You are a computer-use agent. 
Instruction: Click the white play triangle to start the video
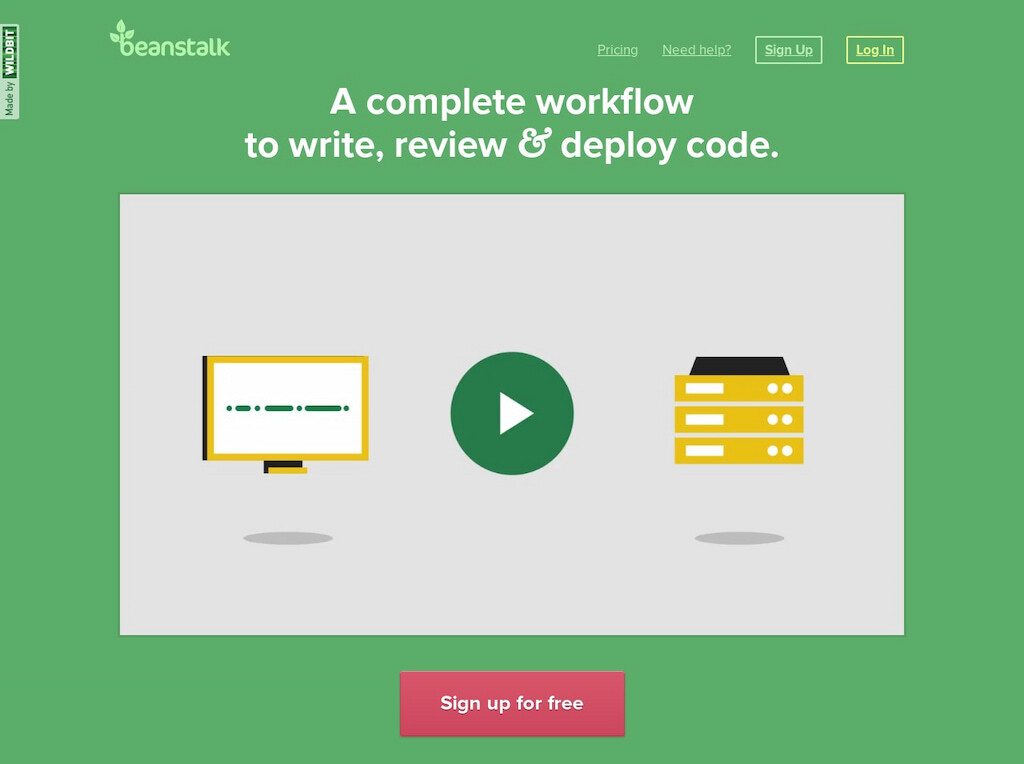(516, 412)
